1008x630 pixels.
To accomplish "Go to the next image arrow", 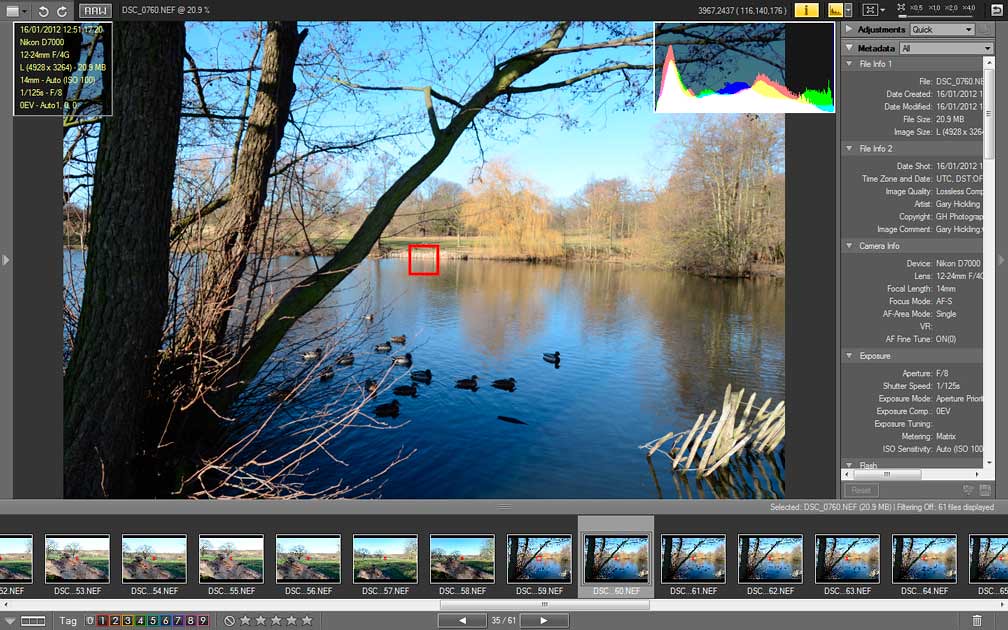I will coord(544,620).
